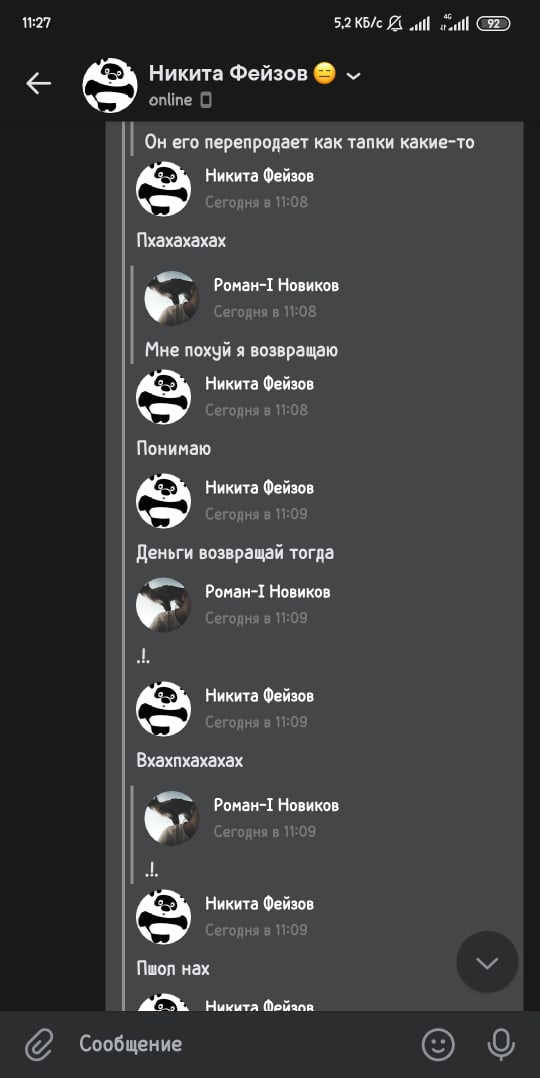Tap the back arrow in header
This screenshot has height=1078, width=540.
coord(39,84)
